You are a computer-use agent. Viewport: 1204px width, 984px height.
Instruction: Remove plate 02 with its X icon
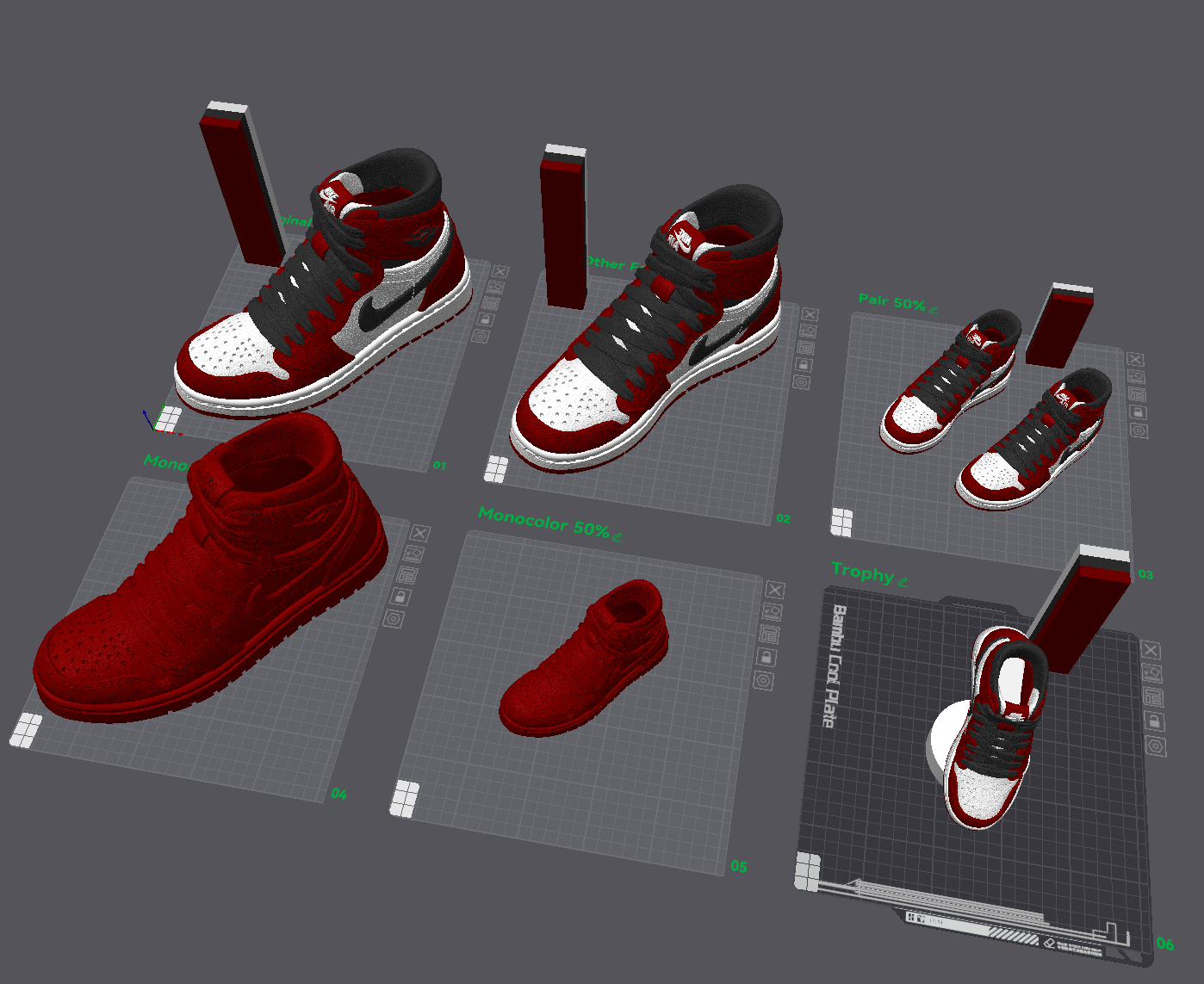click(810, 314)
